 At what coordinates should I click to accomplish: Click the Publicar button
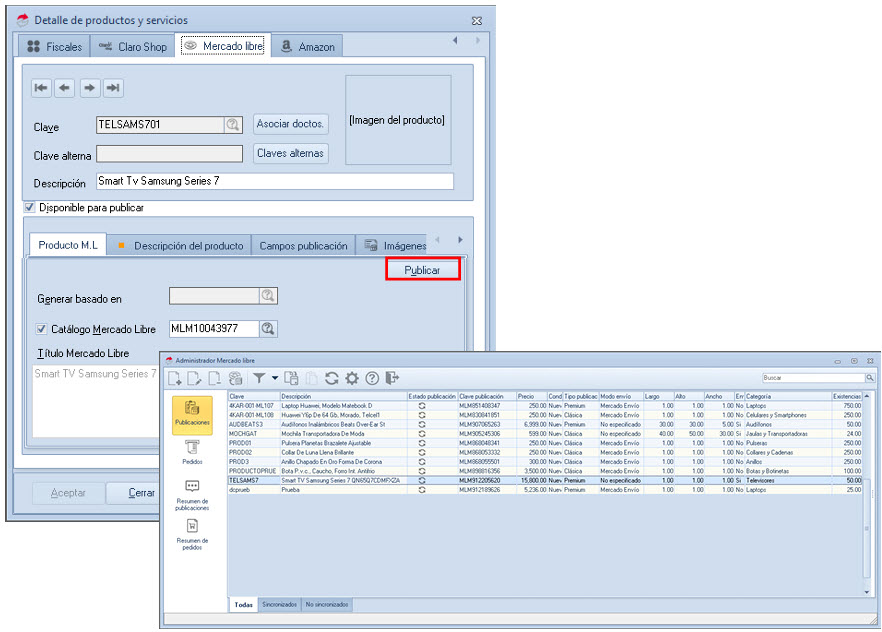[x=422, y=270]
